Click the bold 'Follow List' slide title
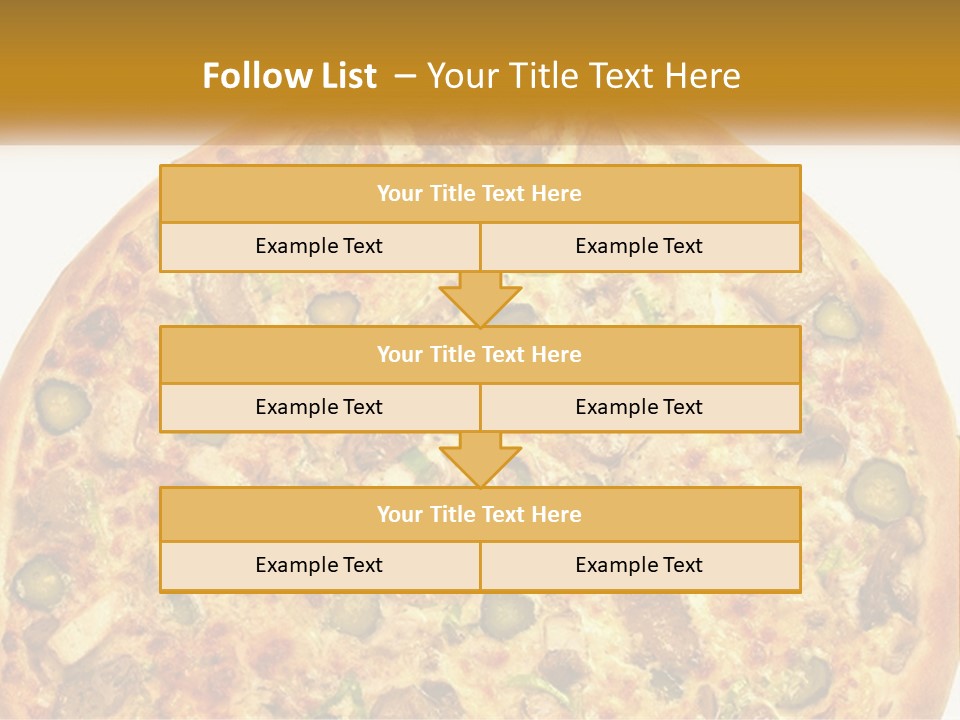Viewport: 960px width, 720px height. click(x=290, y=76)
